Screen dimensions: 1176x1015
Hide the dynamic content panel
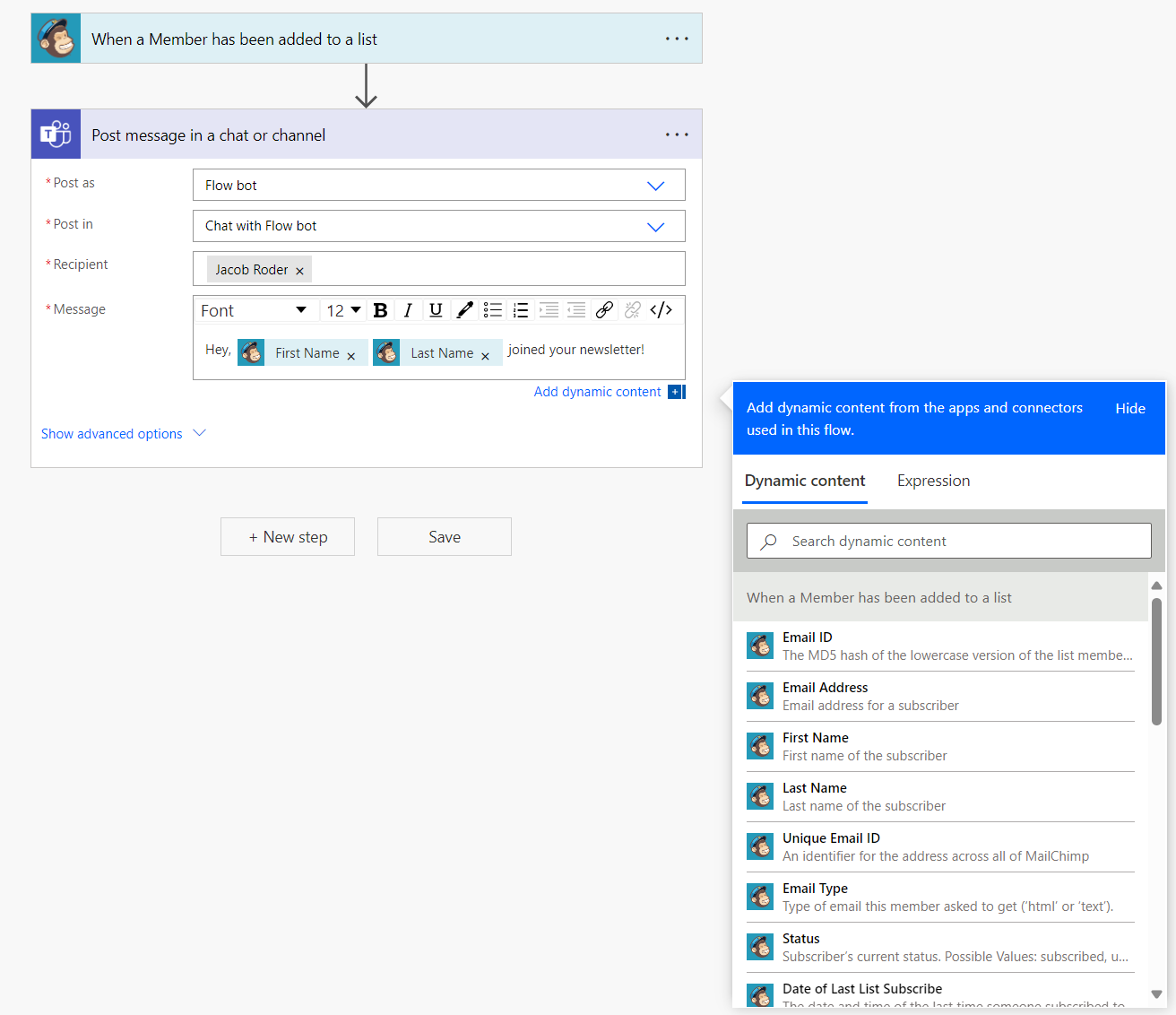[x=1130, y=408]
